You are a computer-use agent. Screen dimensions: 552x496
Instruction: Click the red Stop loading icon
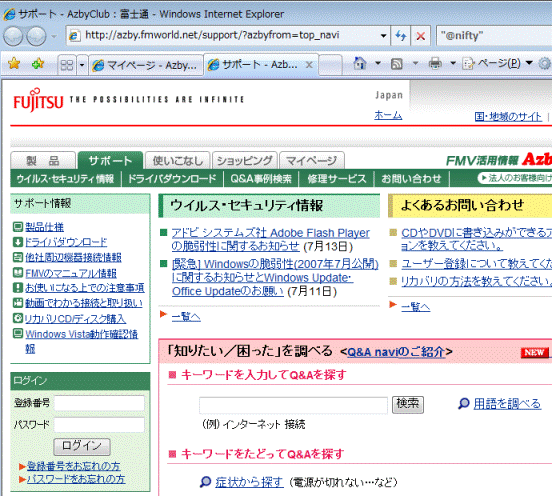[x=420, y=36]
